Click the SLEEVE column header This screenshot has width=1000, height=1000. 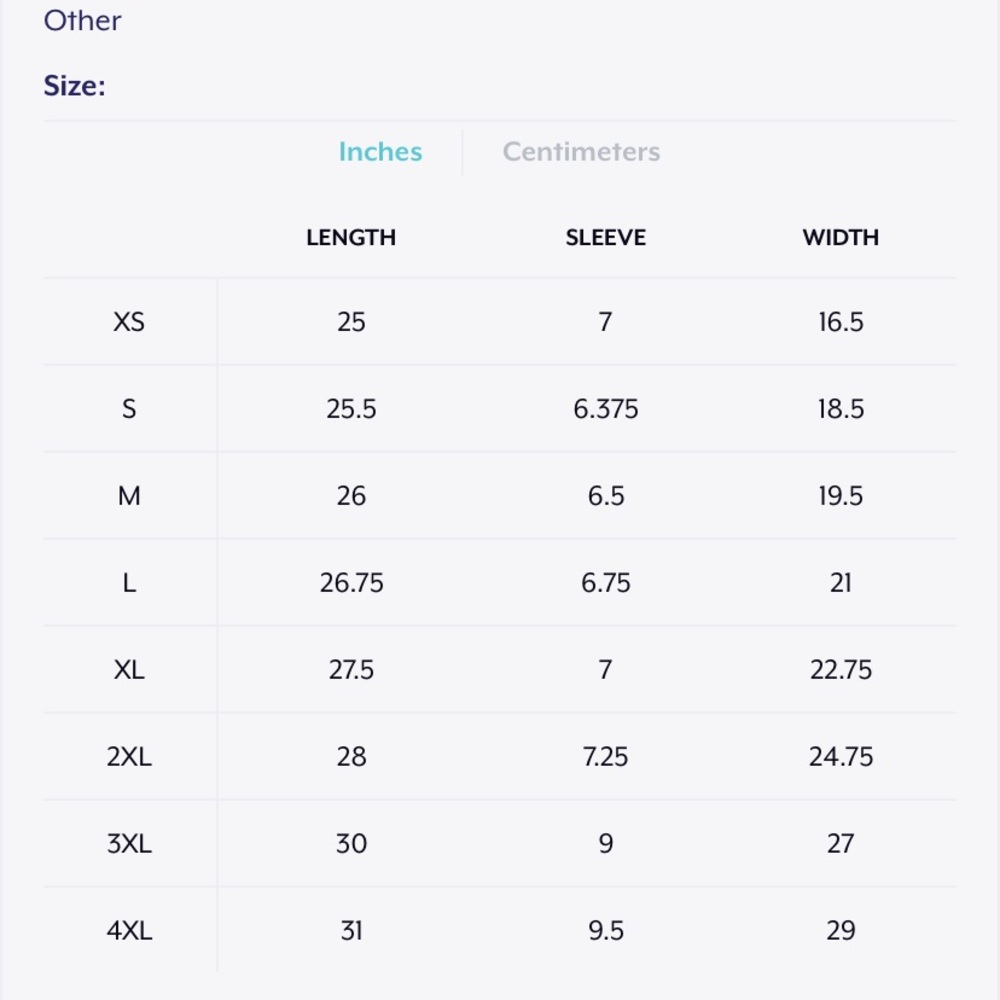point(605,237)
